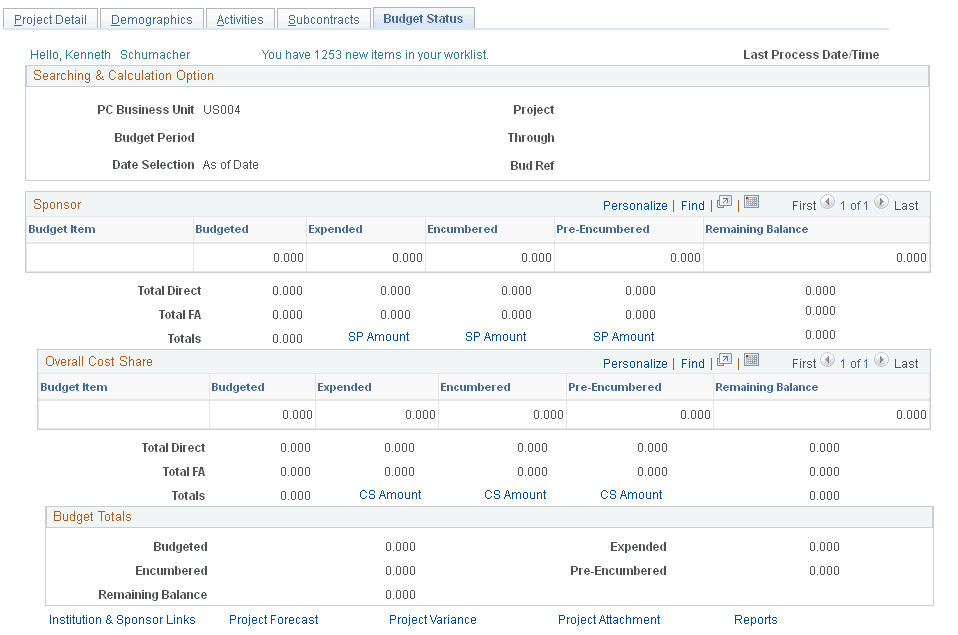Viewport: 958px width, 635px height.
Task: View your 1253 new worklist items
Action: coord(375,54)
